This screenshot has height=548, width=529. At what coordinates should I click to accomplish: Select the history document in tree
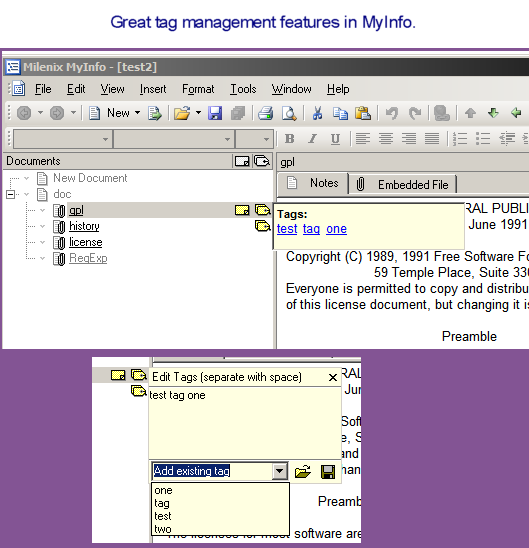(84, 226)
